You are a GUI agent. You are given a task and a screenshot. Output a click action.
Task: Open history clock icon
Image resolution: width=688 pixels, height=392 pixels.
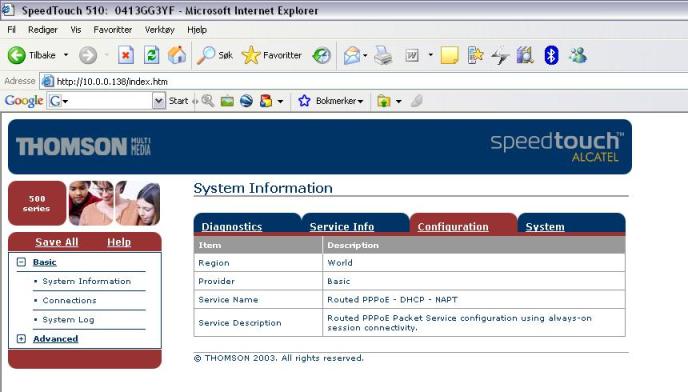[x=321, y=55]
